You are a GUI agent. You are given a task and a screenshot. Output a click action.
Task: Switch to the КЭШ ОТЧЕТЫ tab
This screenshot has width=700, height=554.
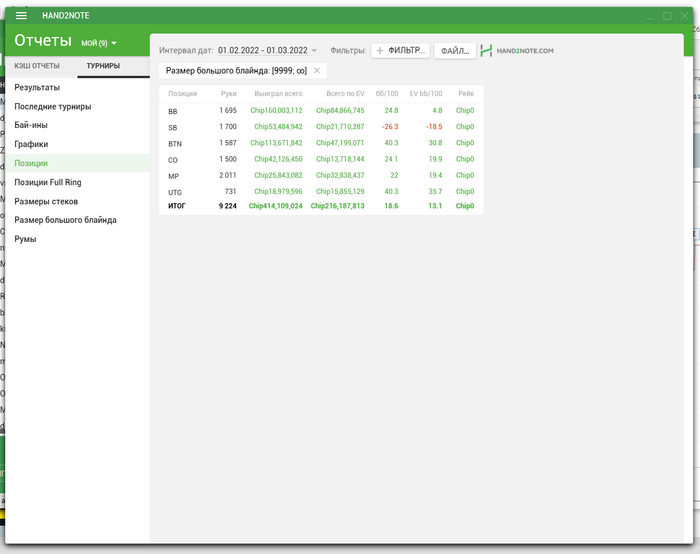tap(37, 66)
